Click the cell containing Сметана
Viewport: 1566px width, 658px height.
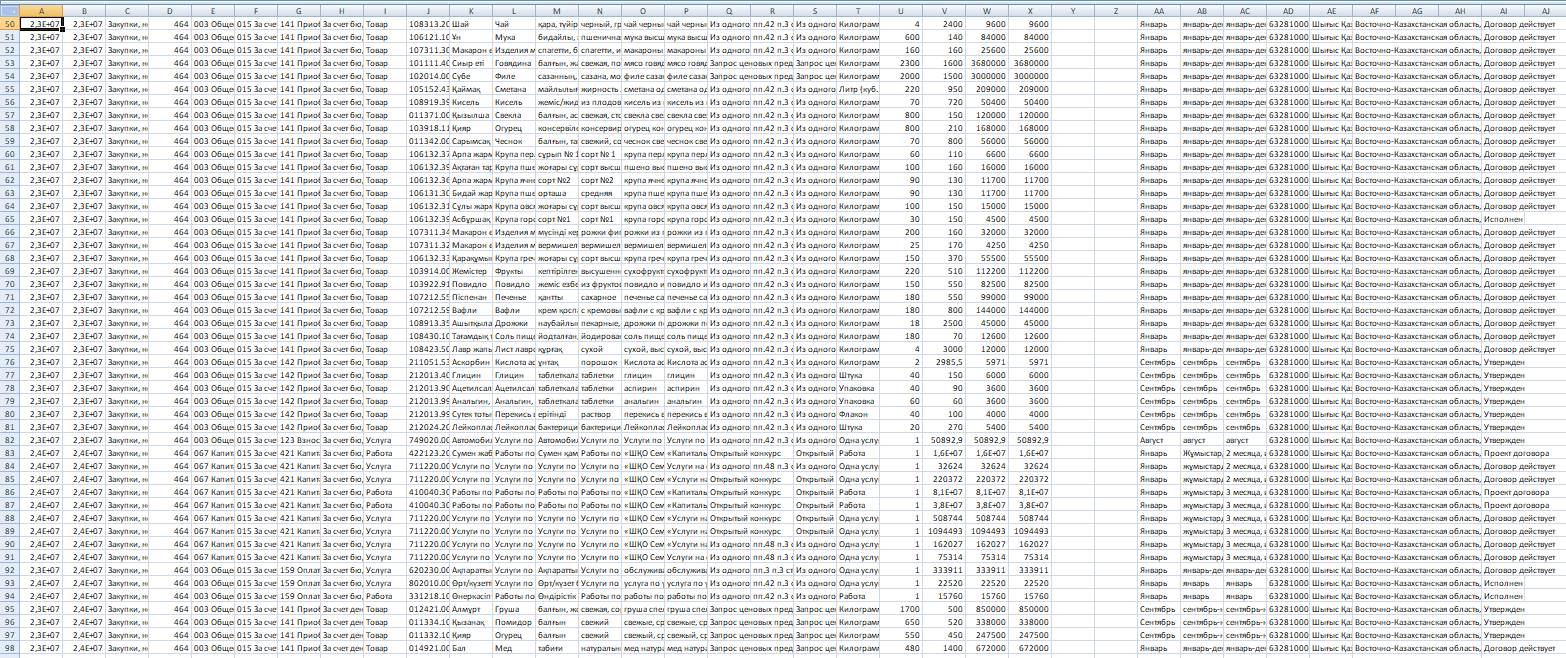(x=514, y=88)
